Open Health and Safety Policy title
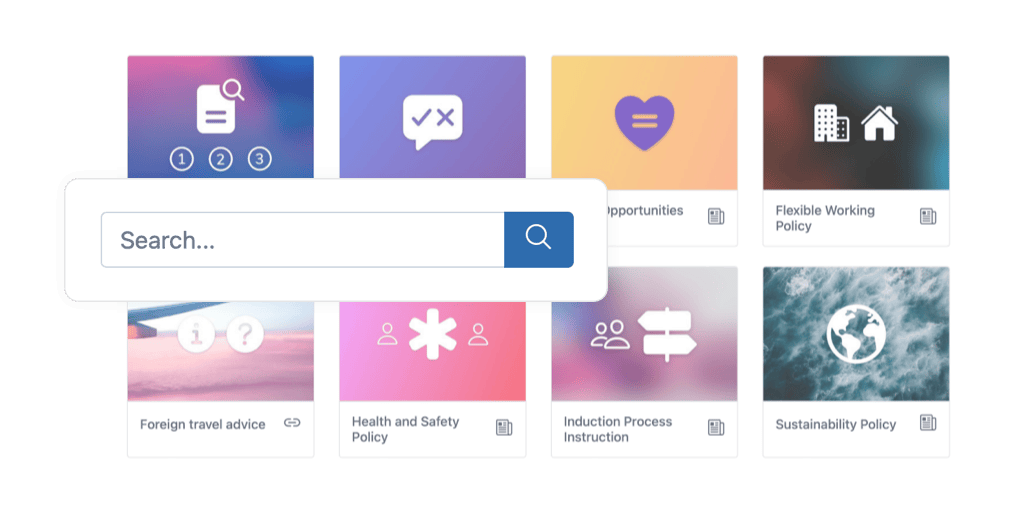Screen dimensions: 1024x512 406,429
